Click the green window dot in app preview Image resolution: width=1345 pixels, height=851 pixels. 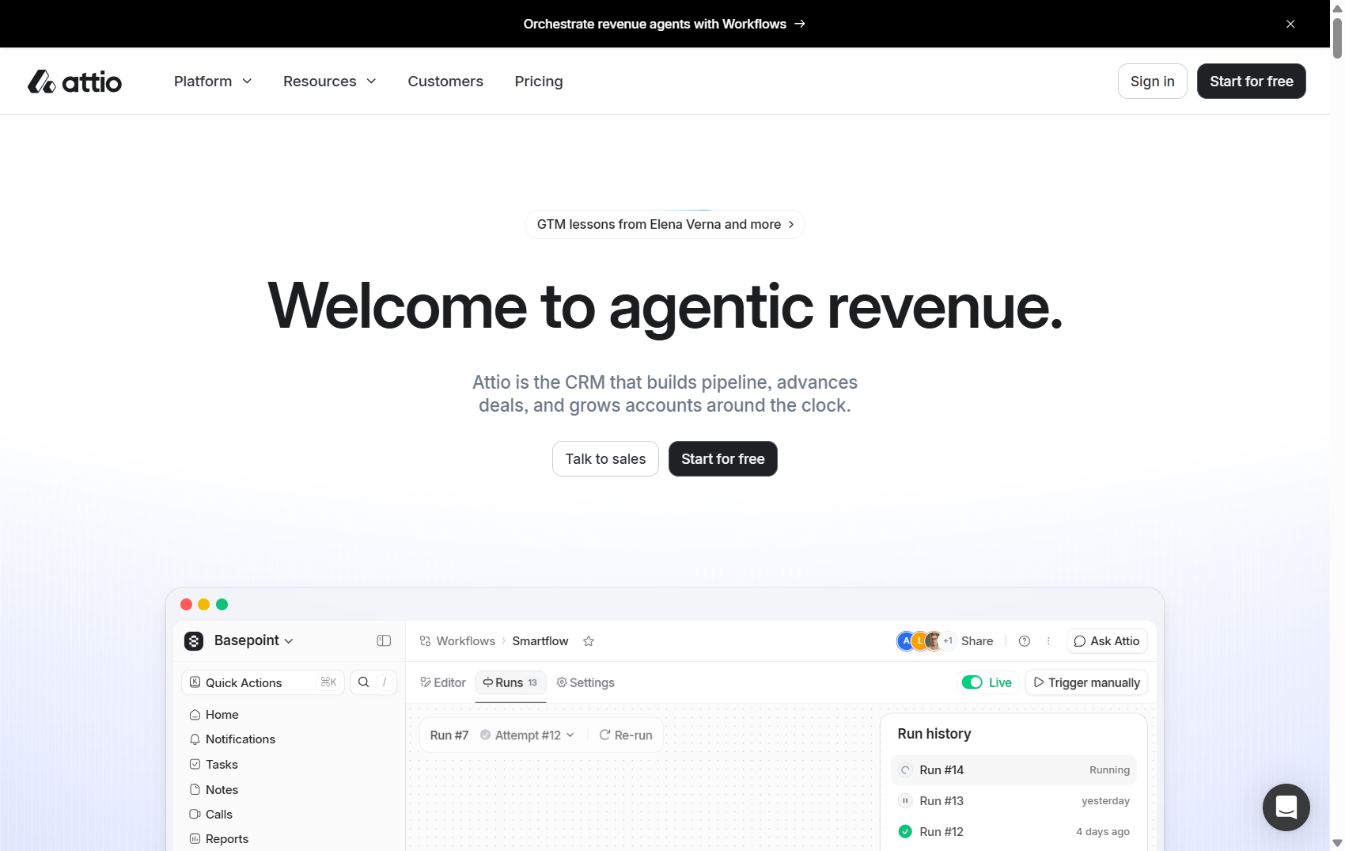click(x=222, y=604)
